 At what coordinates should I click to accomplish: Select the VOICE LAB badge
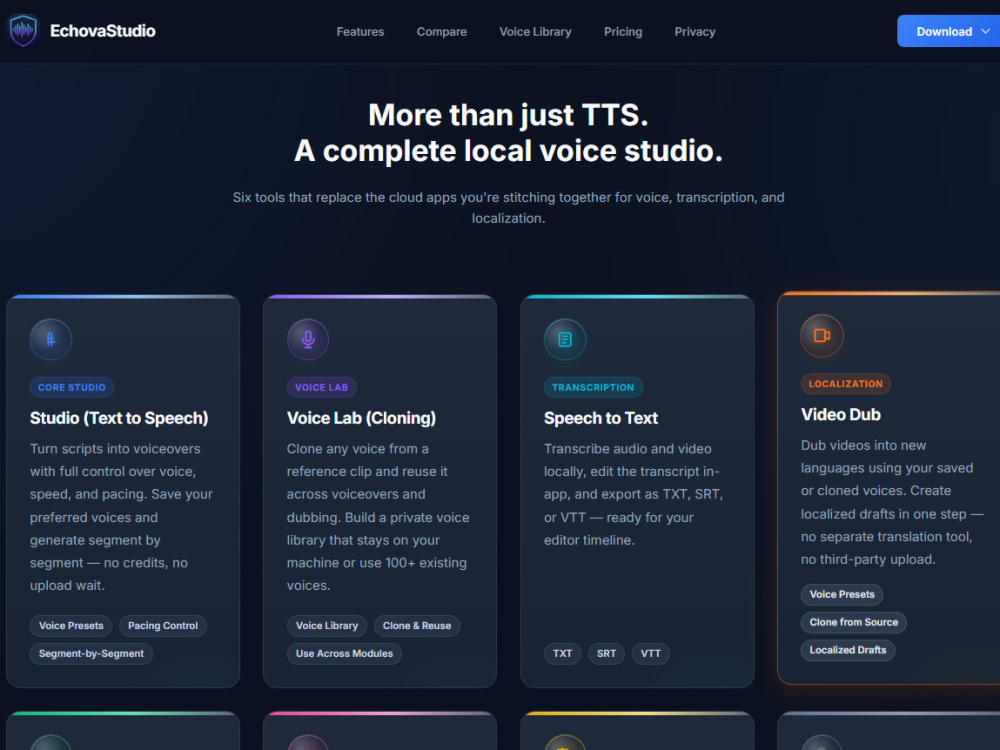coord(321,387)
